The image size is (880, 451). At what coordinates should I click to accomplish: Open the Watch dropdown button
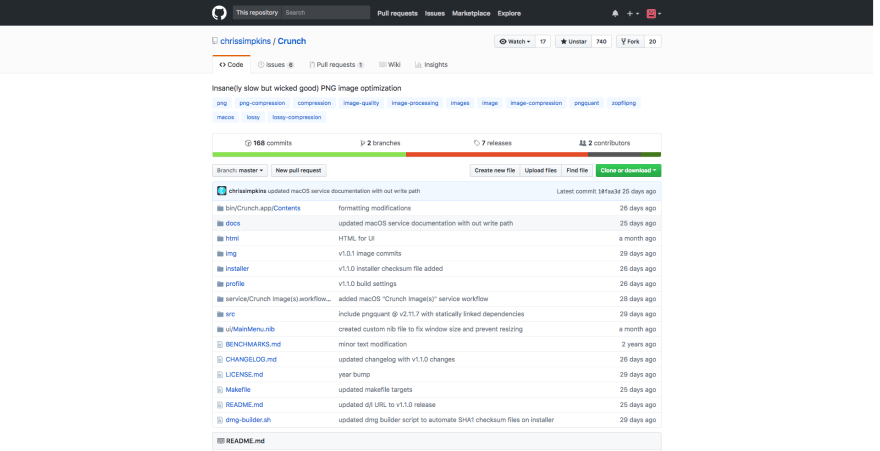515,42
